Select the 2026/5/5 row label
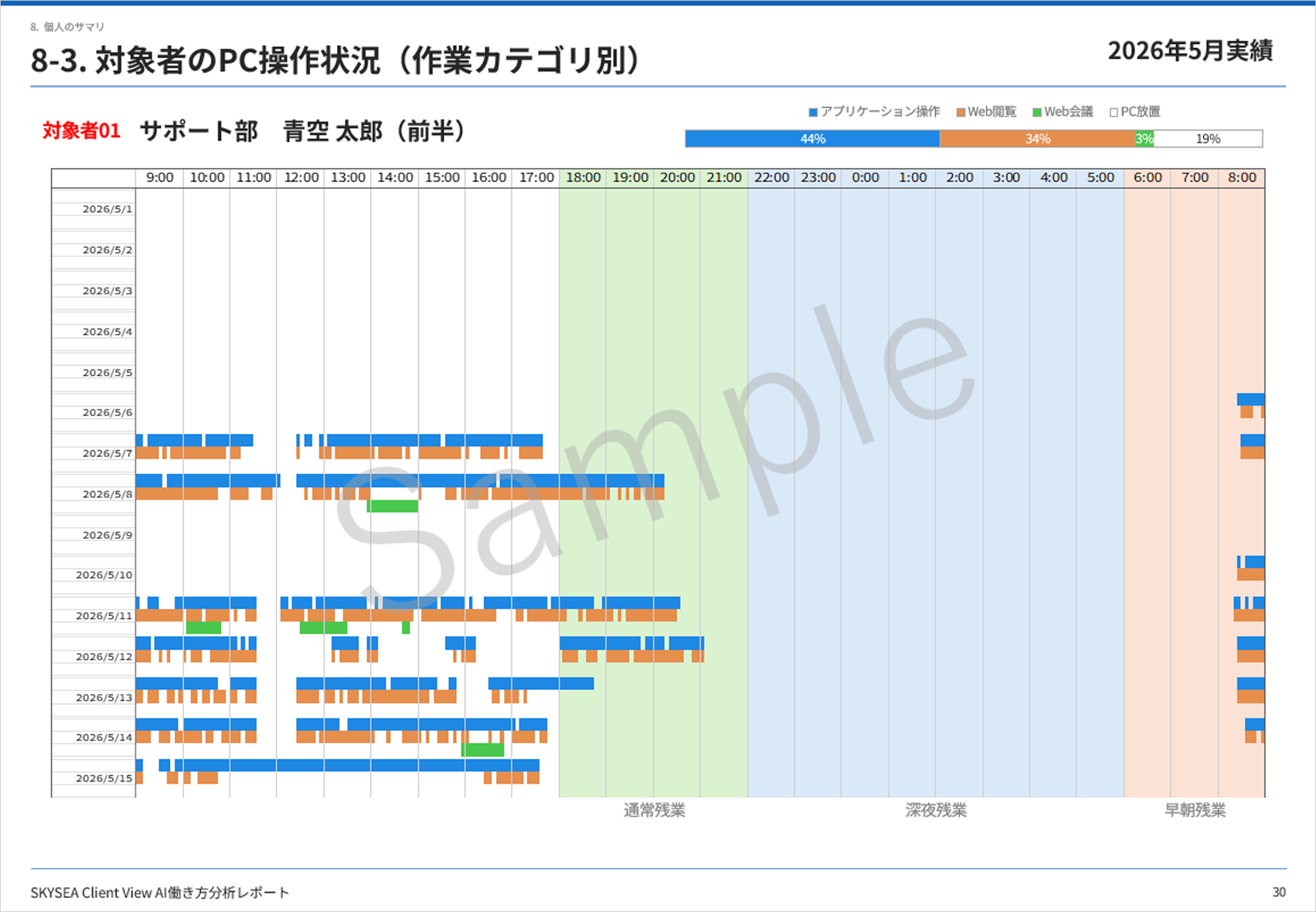1316x912 pixels. pos(107,373)
